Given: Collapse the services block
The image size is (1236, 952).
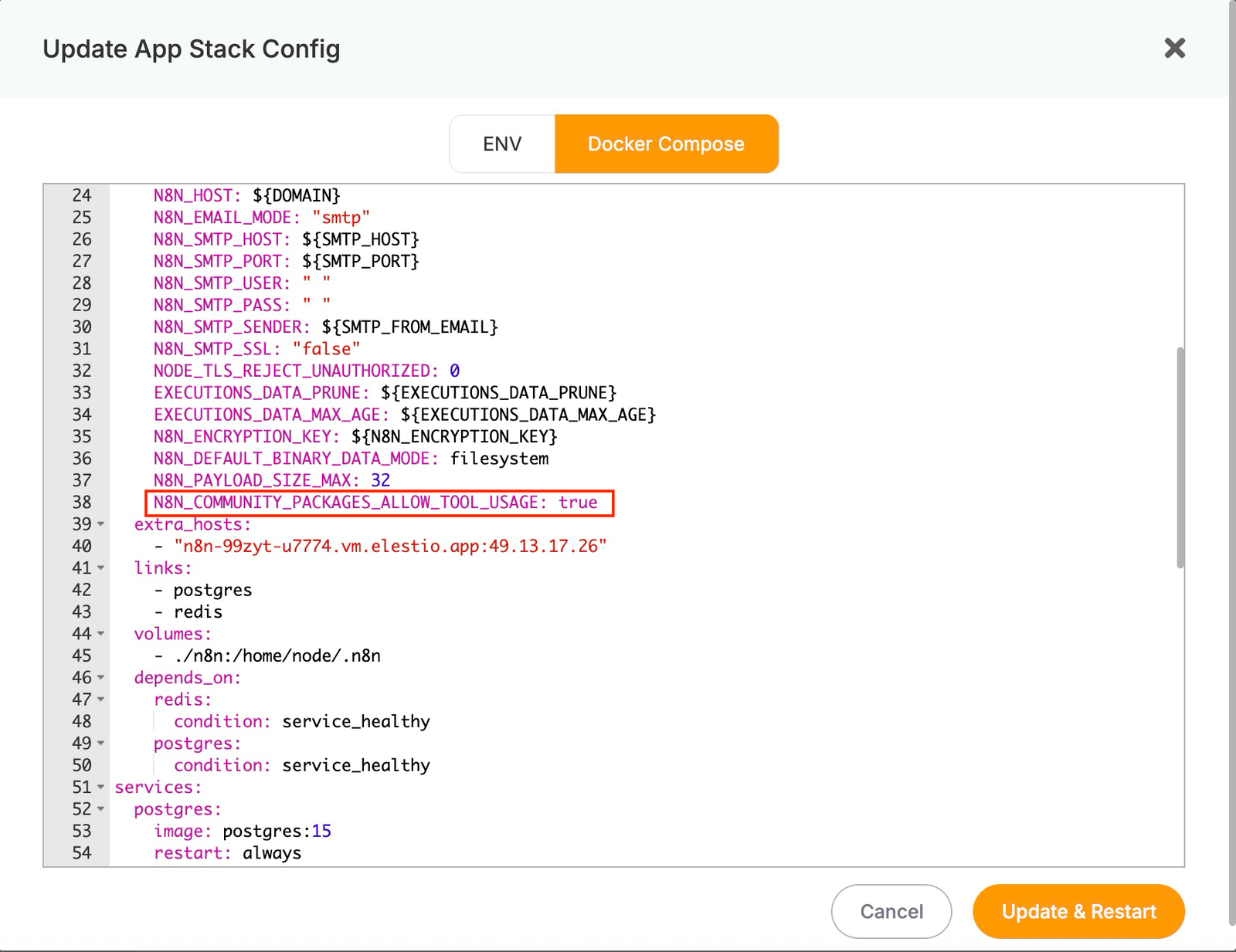Looking at the screenshot, I should click(100, 788).
